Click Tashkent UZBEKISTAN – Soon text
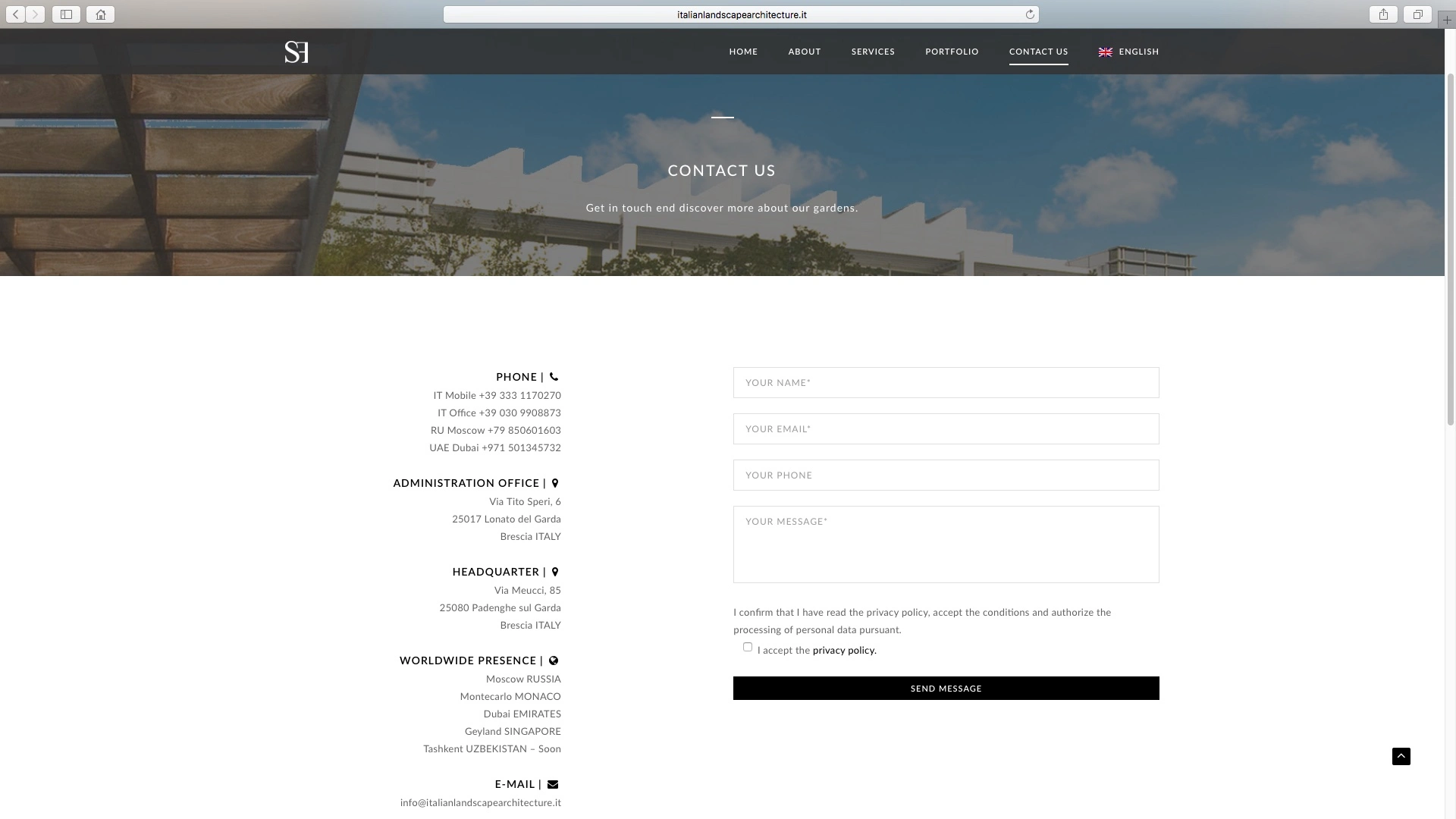This screenshot has width=1456, height=819. click(x=492, y=748)
